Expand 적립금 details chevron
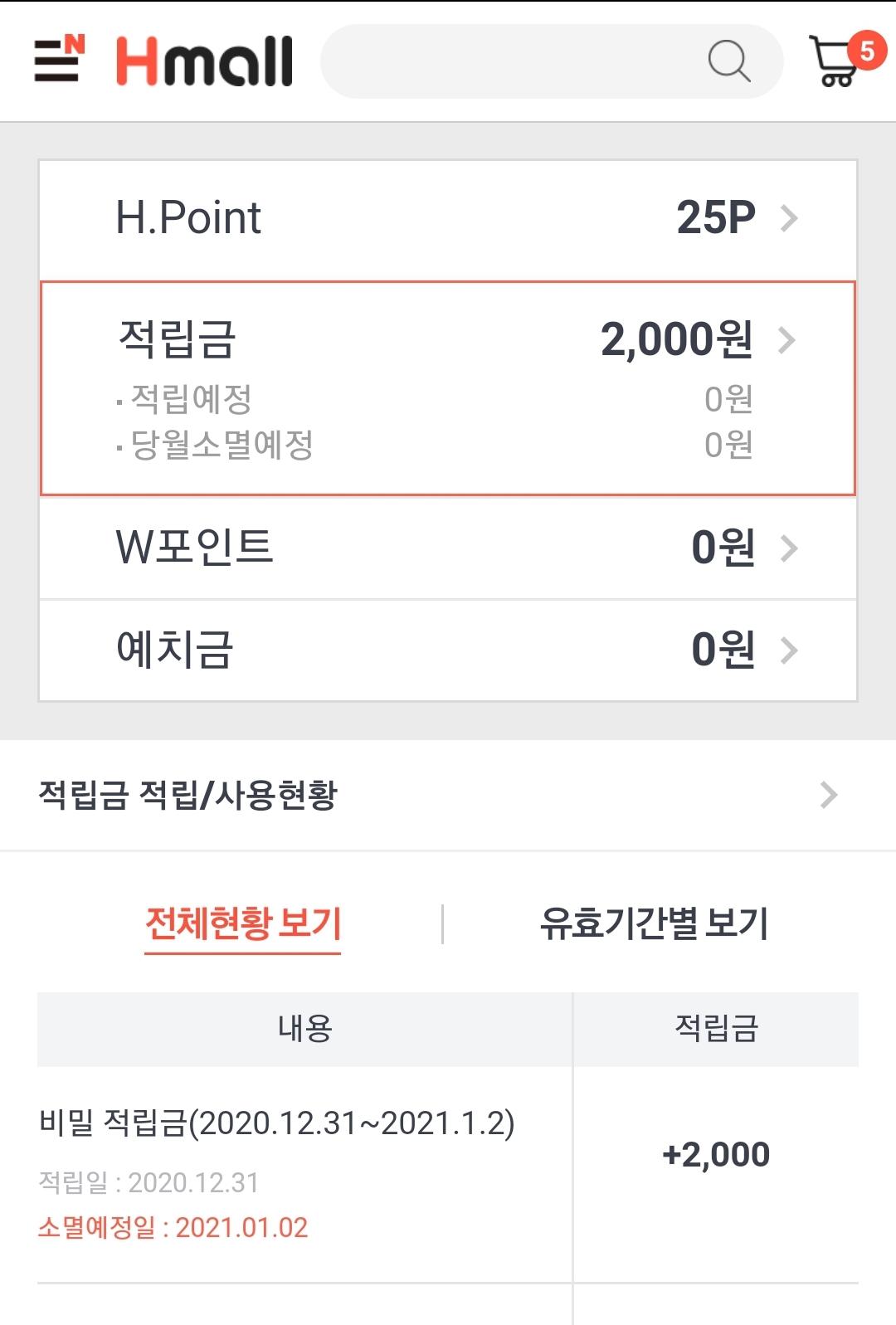The height and width of the screenshot is (1325, 896). (x=786, y=340)
